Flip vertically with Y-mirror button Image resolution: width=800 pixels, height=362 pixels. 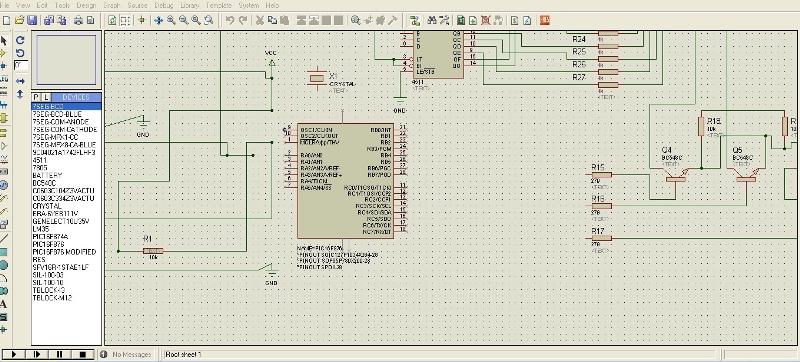(20, 94)
